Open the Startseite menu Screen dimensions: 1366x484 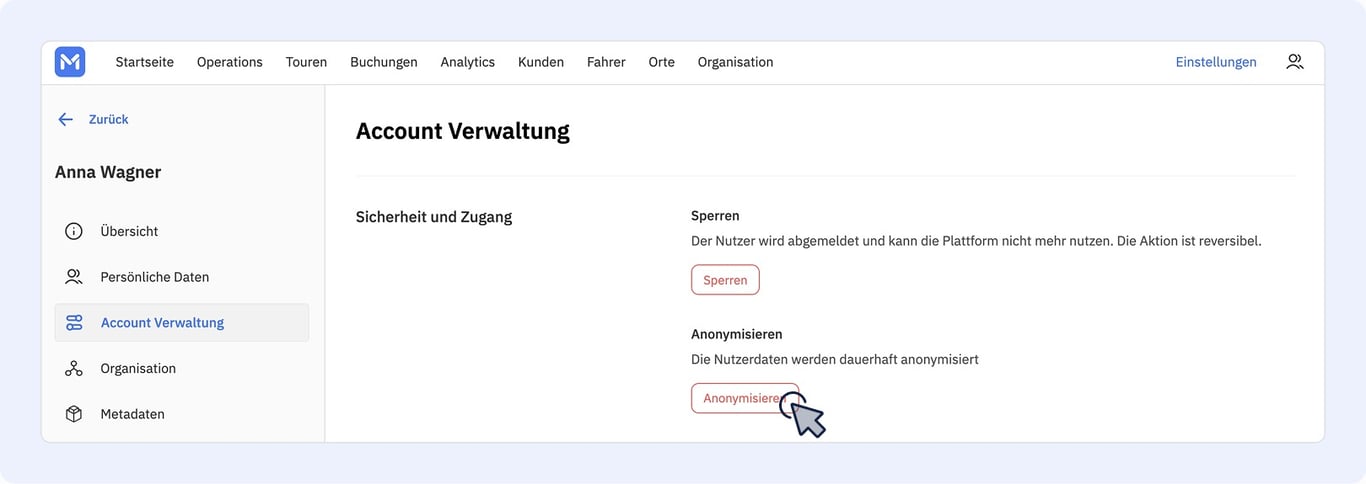(145, 62)
